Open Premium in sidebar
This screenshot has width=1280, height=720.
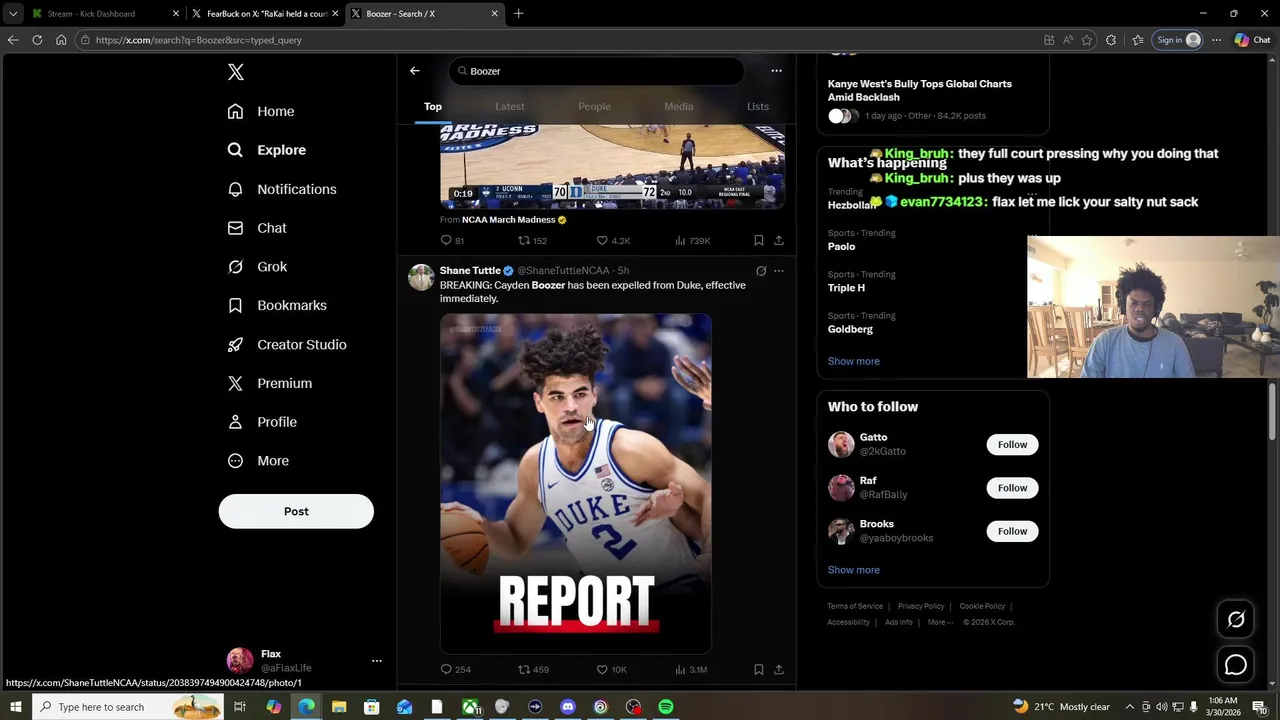pos(270,383)
